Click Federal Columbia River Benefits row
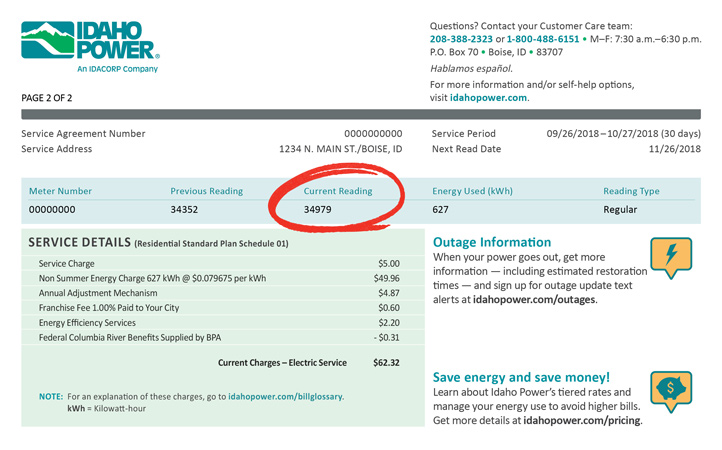This screenshot has width=722, height=450. (x=223, y=337)
